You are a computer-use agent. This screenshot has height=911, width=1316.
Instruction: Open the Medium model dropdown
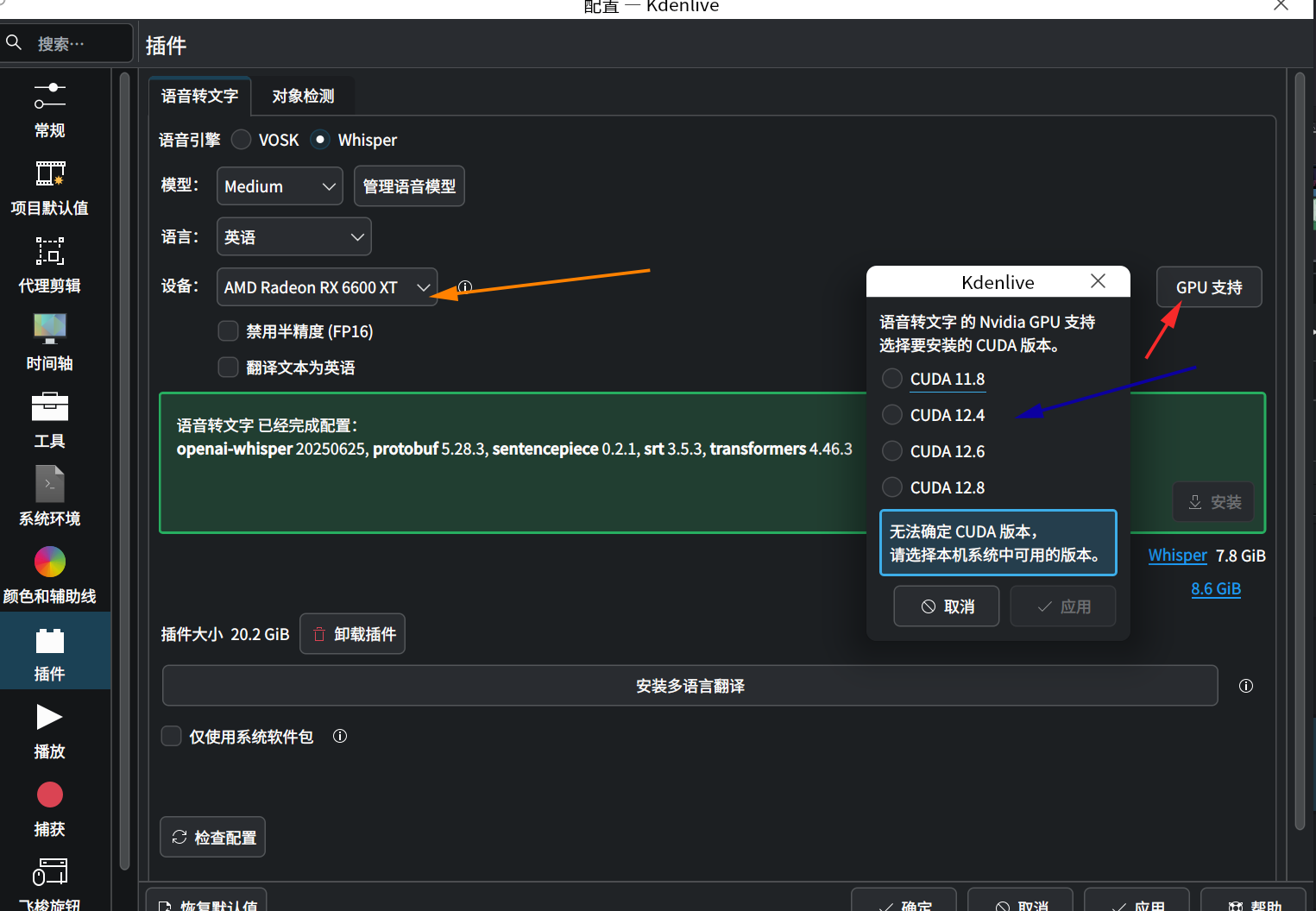pos(280,186)
